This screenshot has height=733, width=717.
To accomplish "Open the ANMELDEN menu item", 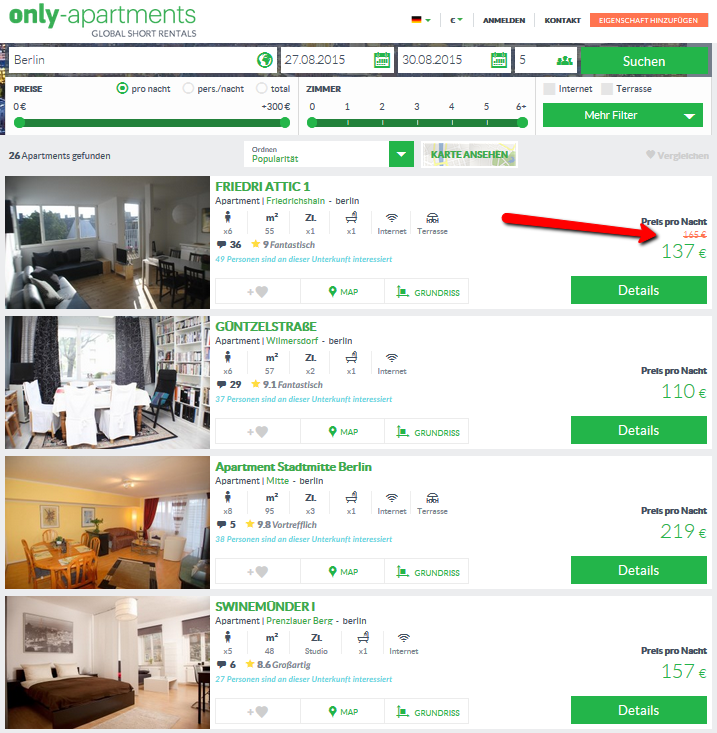I will tap(504, 21).
